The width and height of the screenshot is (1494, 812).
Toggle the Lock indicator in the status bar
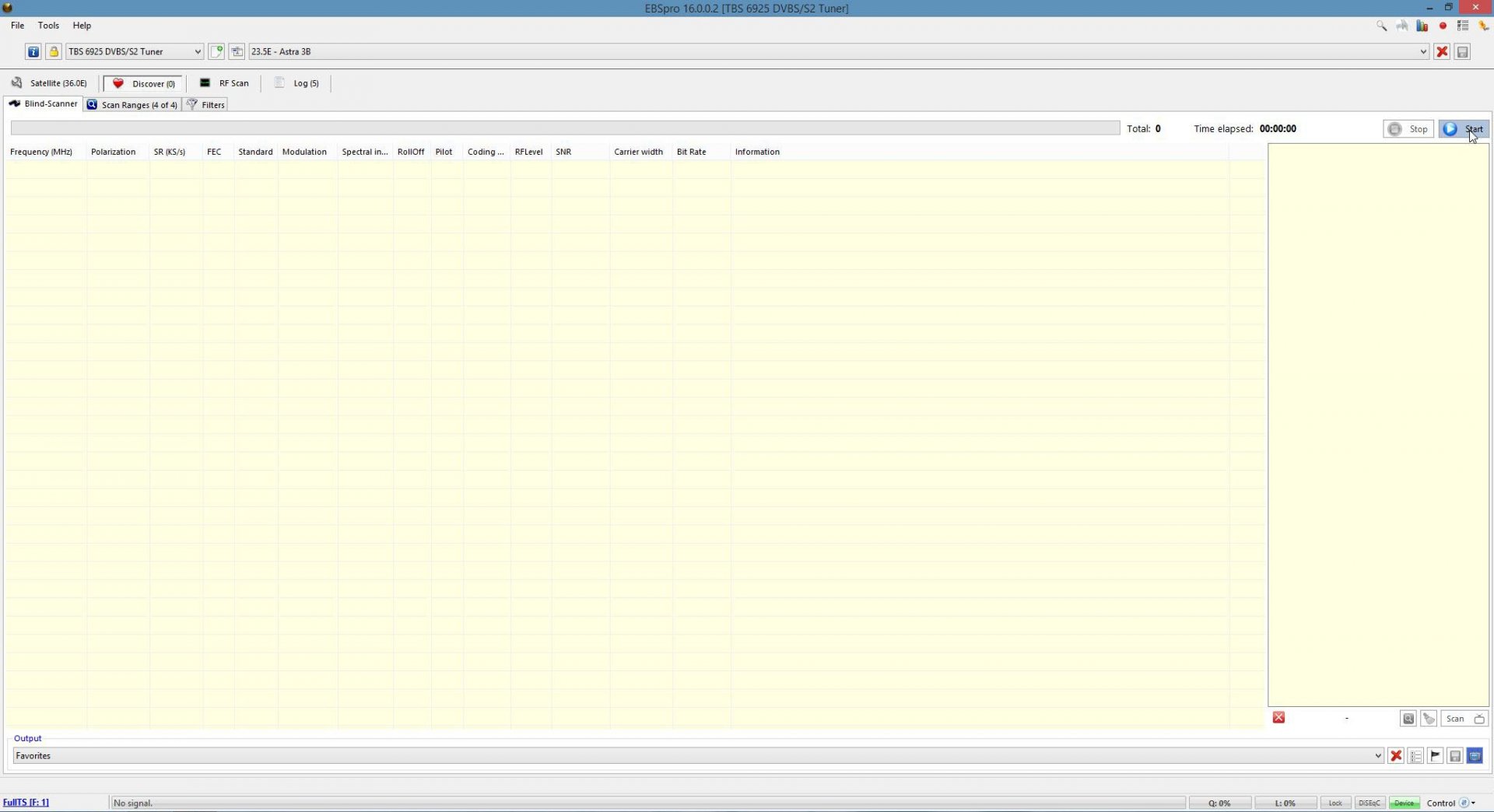pos(1335,803)
